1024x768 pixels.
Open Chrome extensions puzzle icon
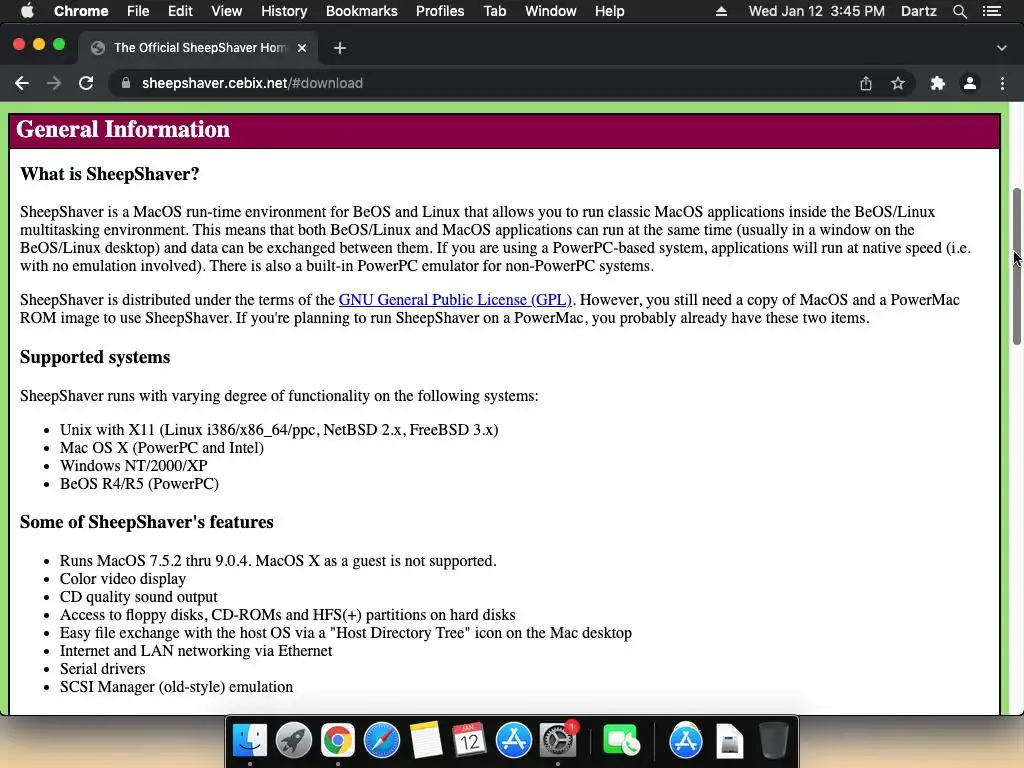pos(938,83)
